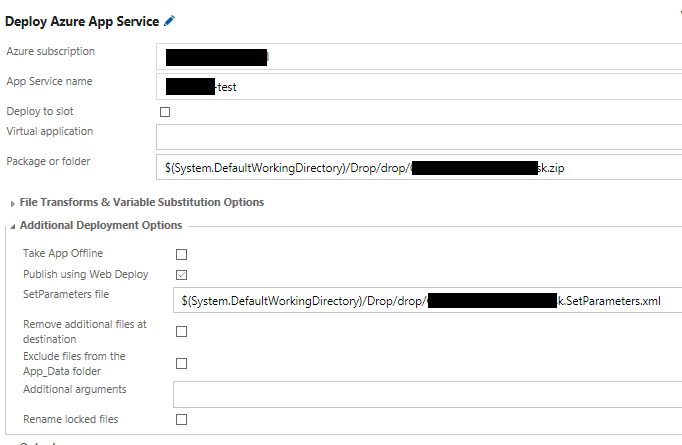682x445 pixels.
Task: Select the Rename locked files label
Action: (70, 419)
